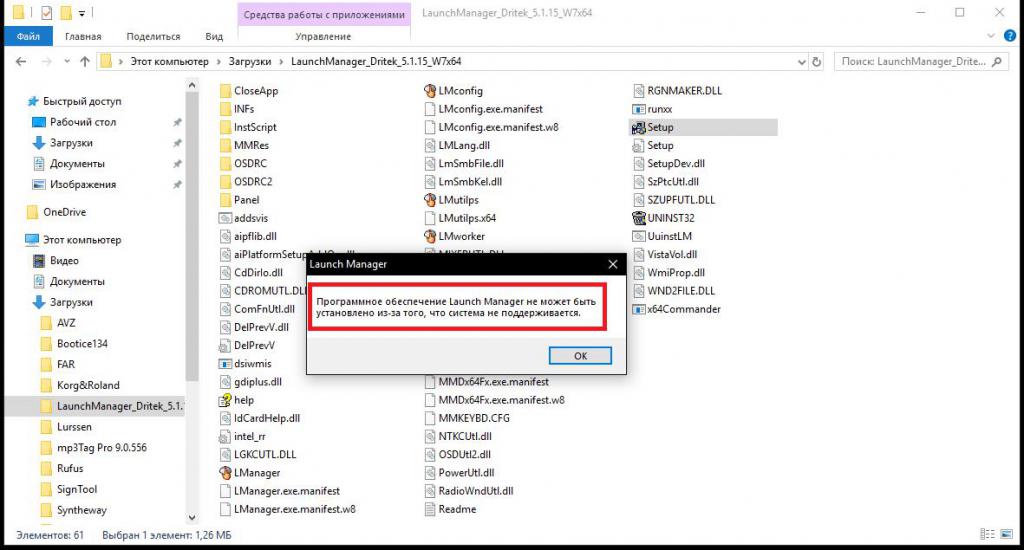Select the addsvis file icon
The height and width of the screenshot is (550, 1024).
pyautogui.click(x=225, y=218)
